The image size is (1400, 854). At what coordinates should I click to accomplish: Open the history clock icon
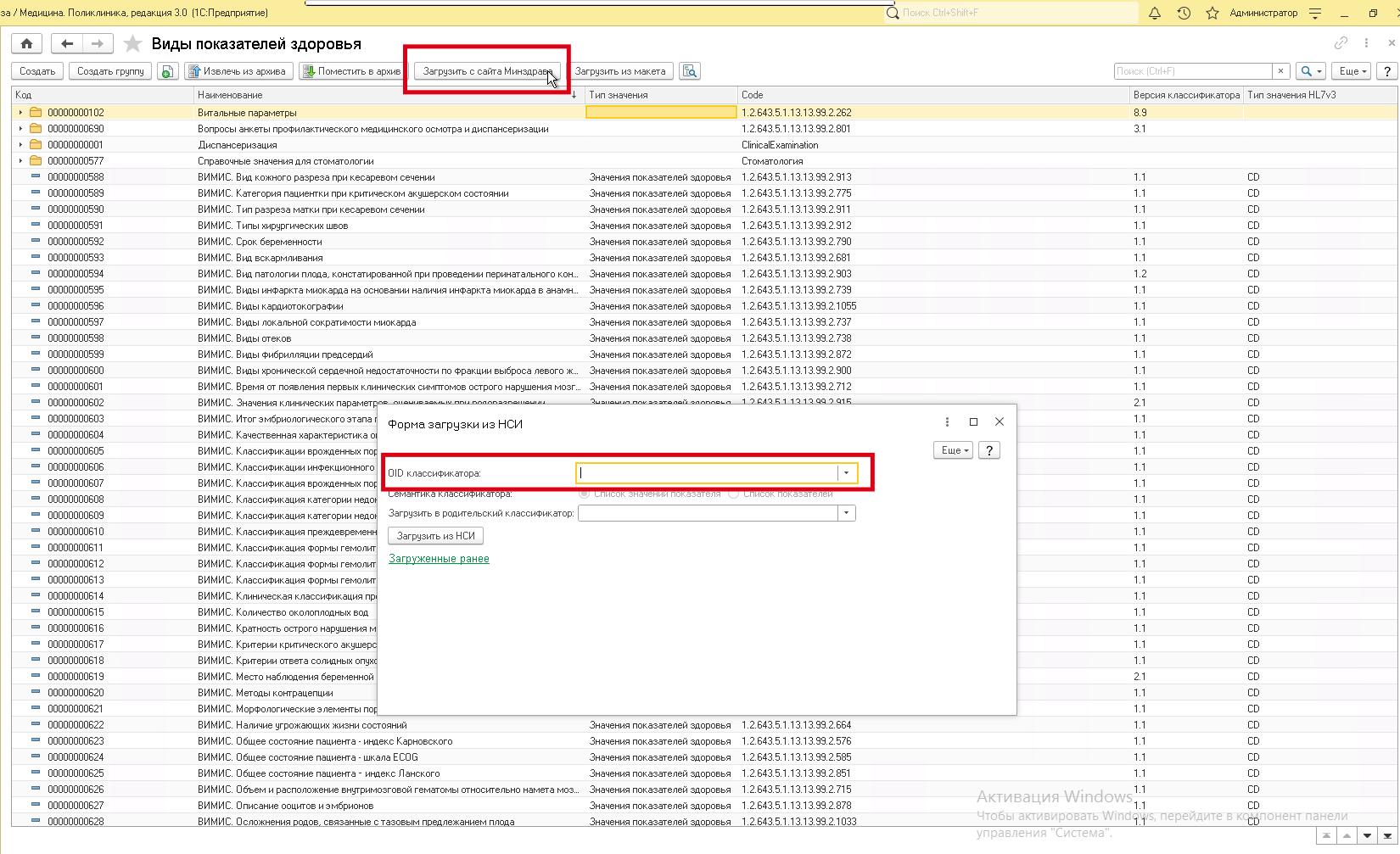[1184, 13]
